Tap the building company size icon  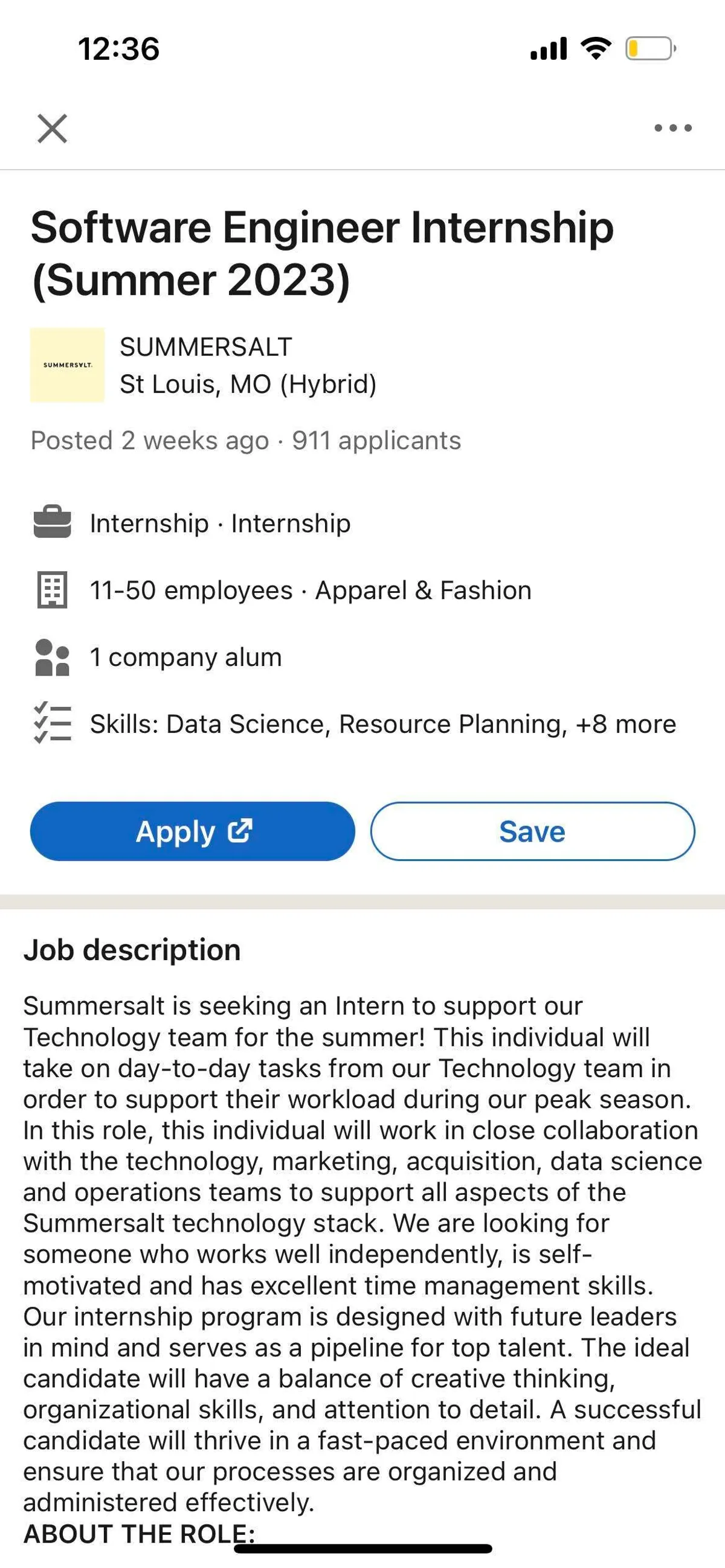point(53,590)
